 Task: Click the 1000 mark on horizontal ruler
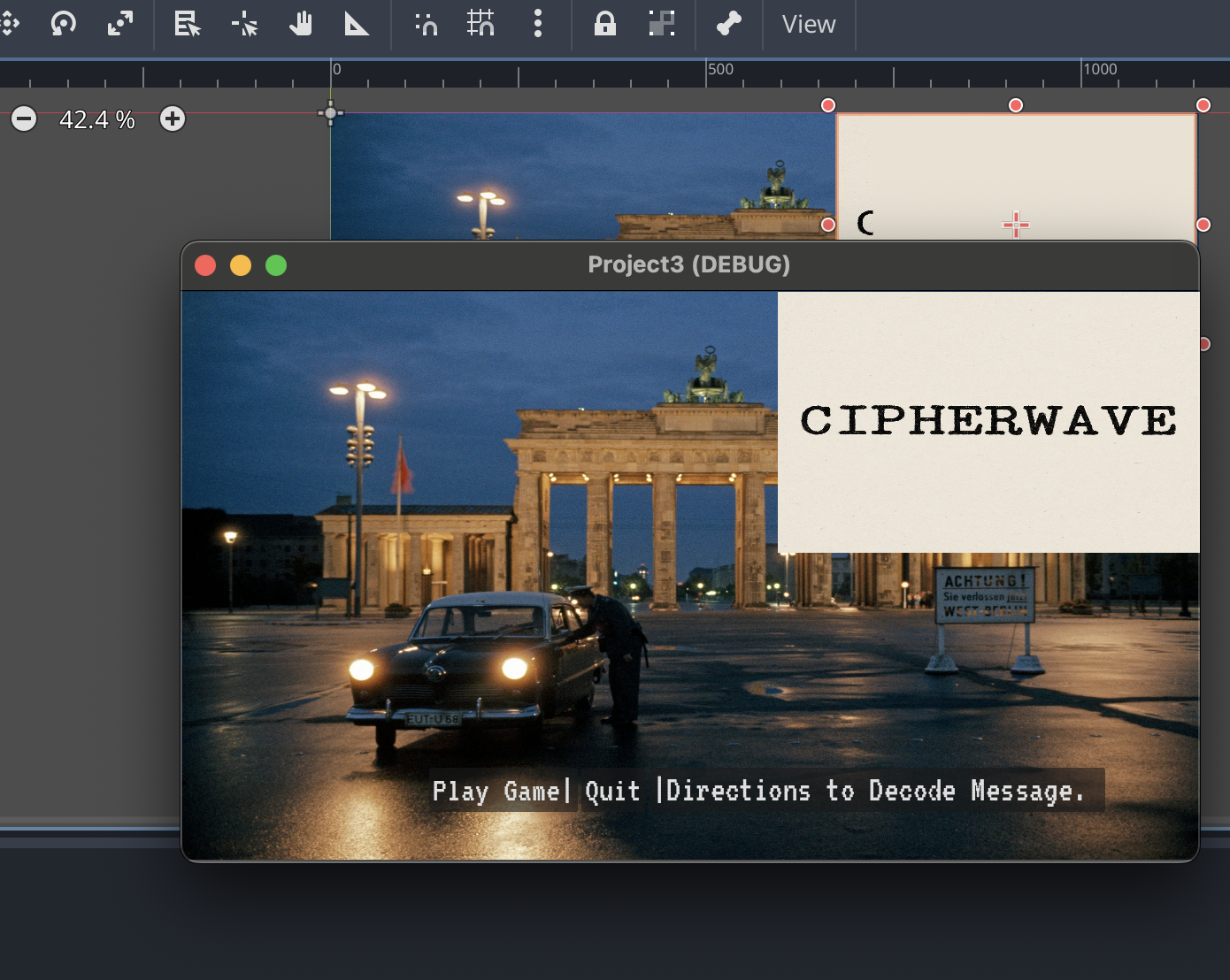1100,69
